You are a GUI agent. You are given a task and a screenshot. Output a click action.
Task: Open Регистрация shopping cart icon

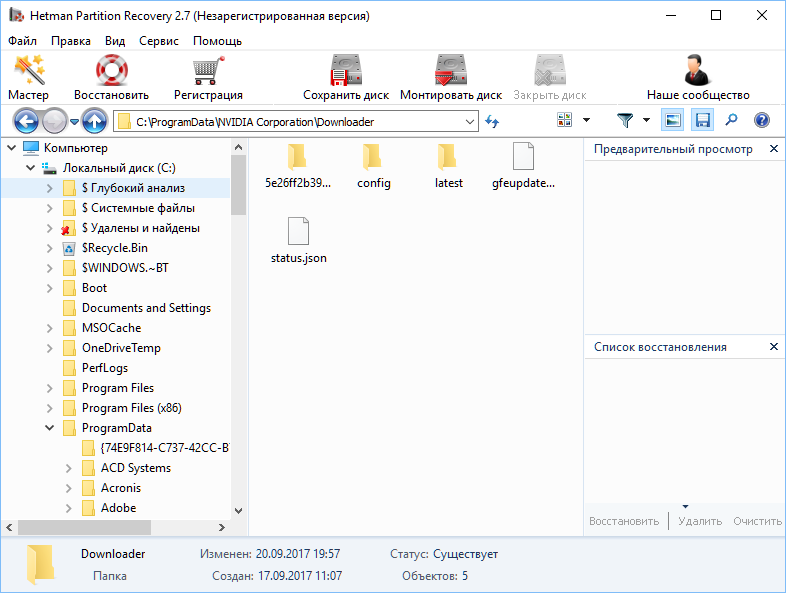[208, 71]
